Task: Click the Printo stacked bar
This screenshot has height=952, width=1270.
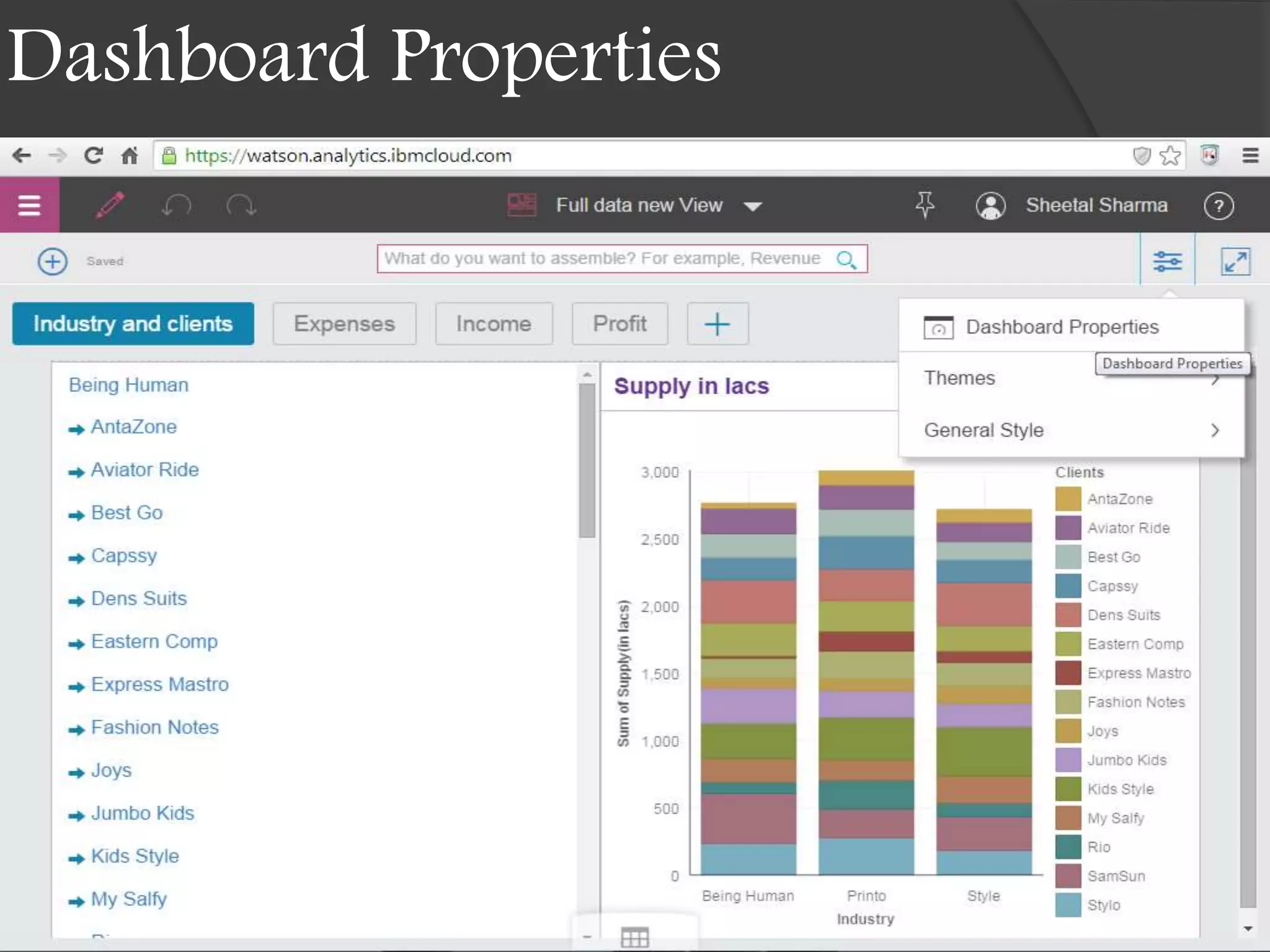Action: (866, 672)
